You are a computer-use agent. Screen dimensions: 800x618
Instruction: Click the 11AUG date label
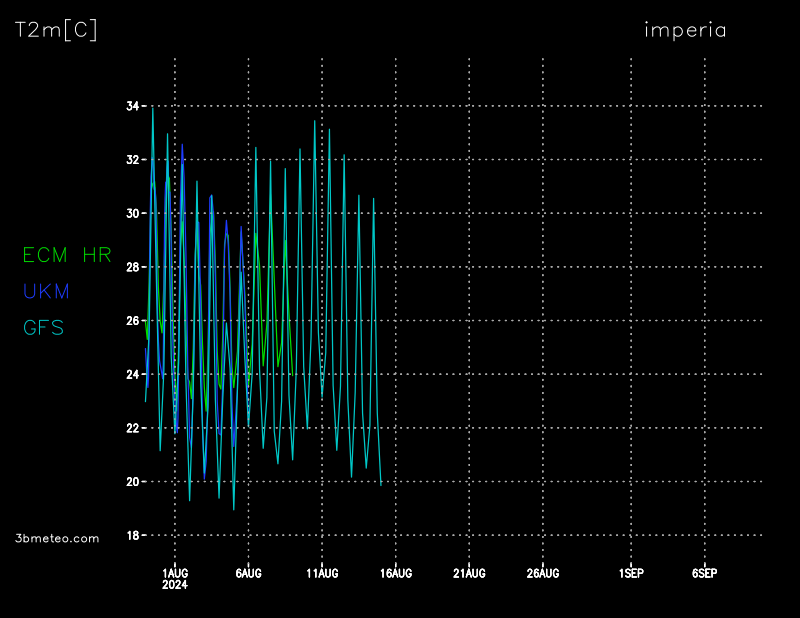(322, 573)
